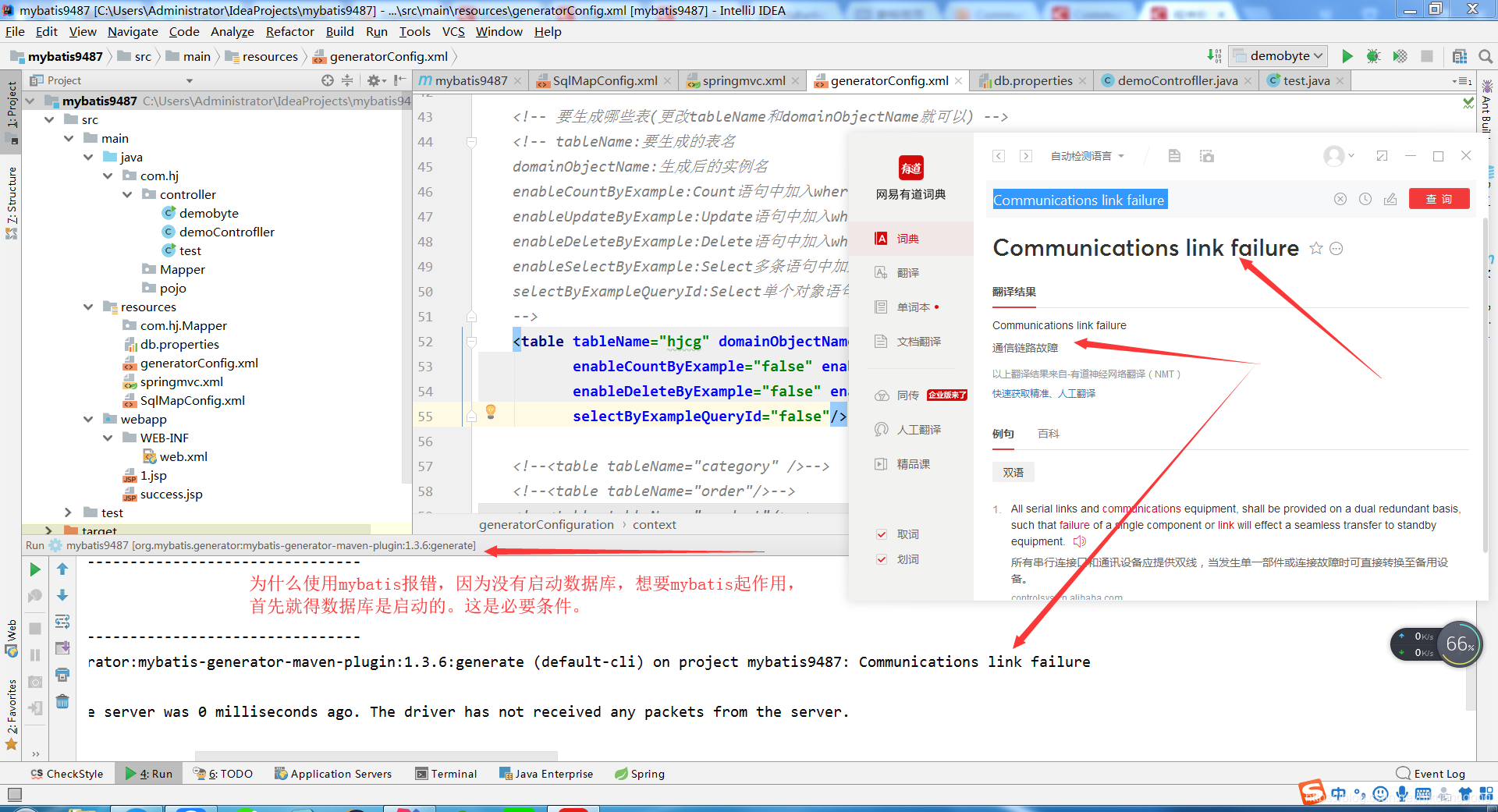Click the 66% network speed widget

(1458, 644)
